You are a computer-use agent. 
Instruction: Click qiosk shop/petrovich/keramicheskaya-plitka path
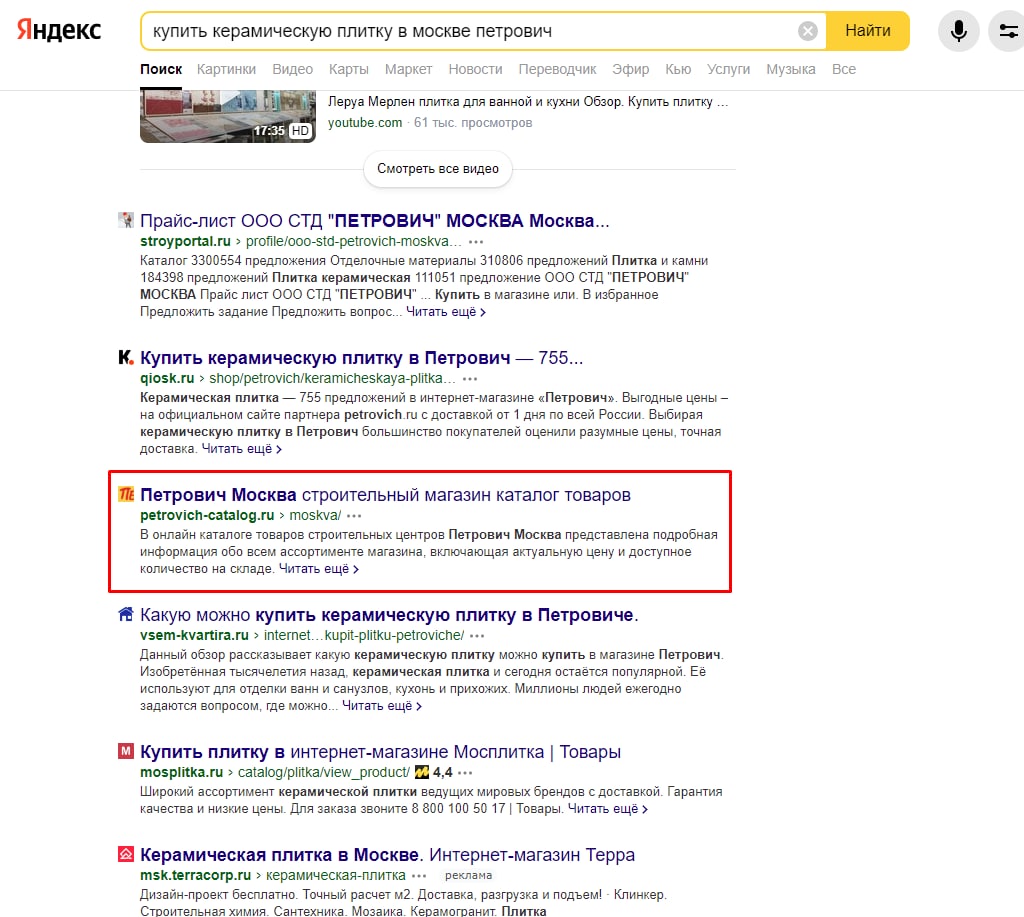pos(332,378)
